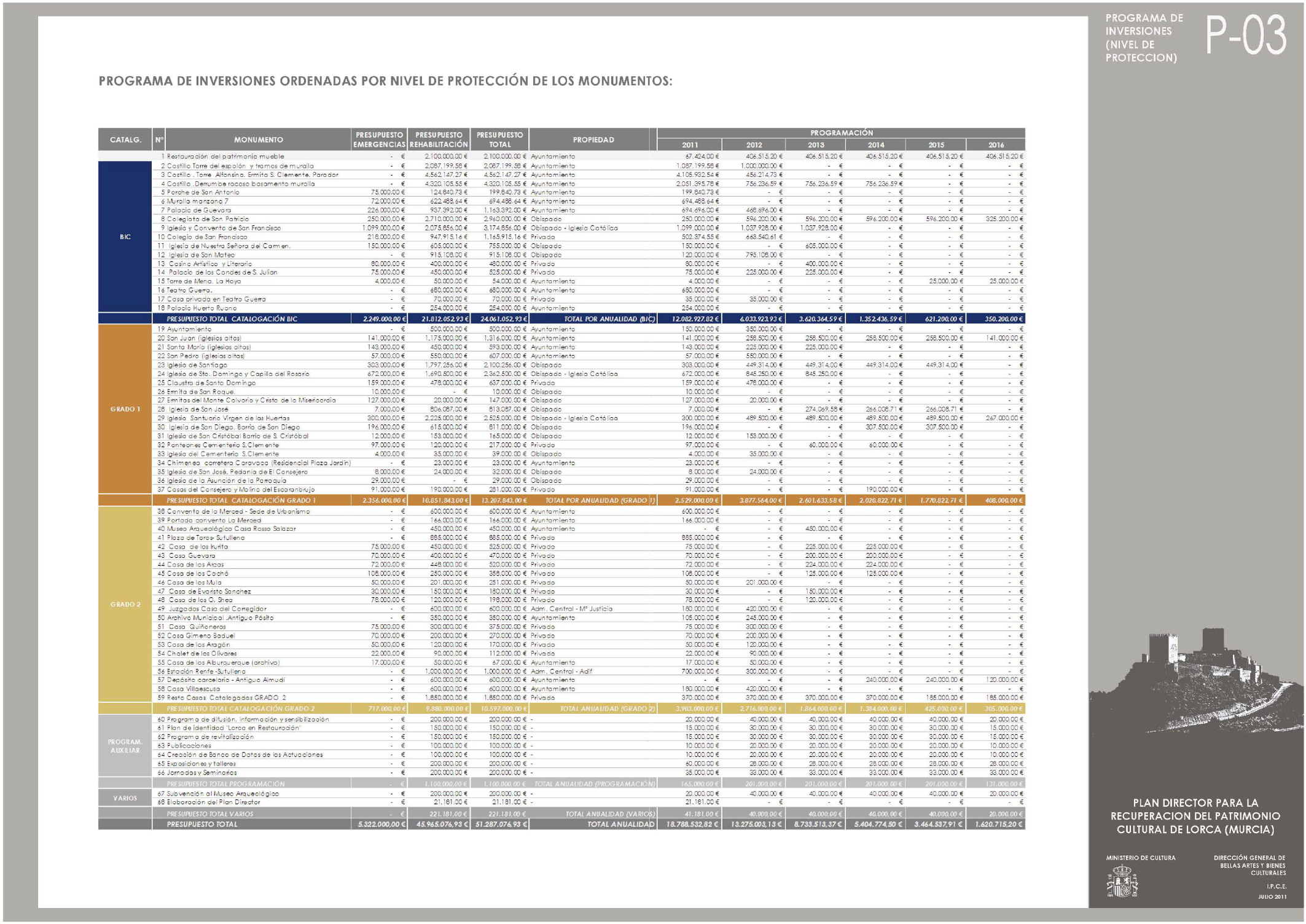This screenshot has height=924, width=1306.
Task: Click the orange 'GRADO 1' category block
Action: tap(125, 409)
